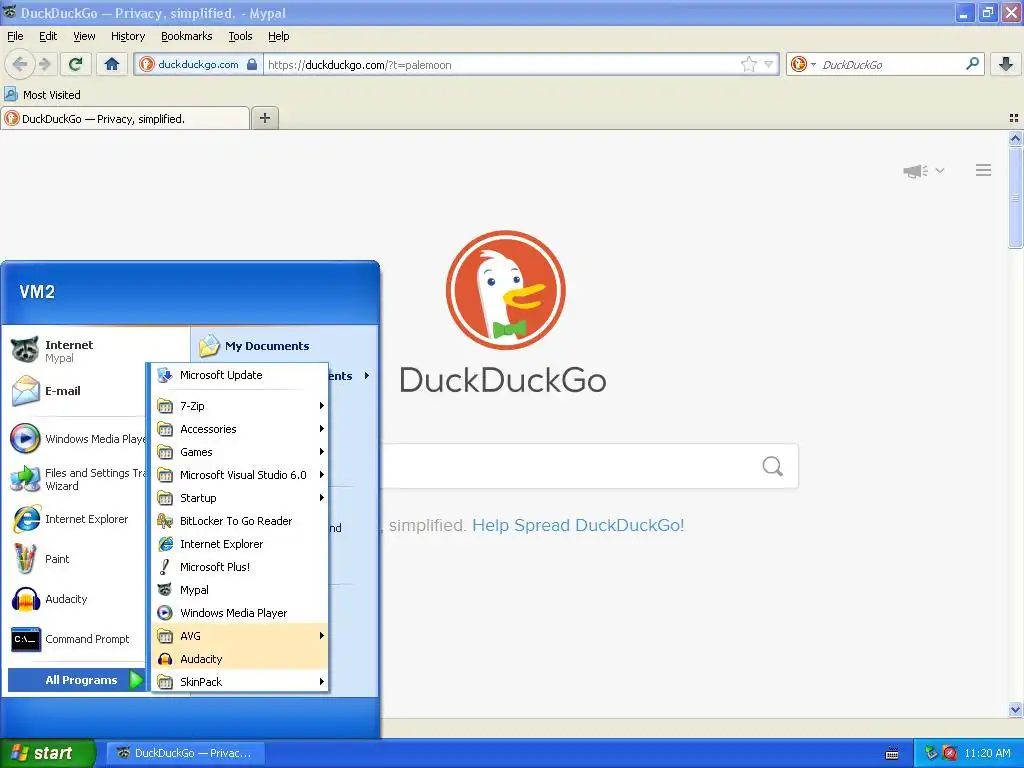Reload the current page
This screenshot has width=1024, height=768.
(76, 64)
